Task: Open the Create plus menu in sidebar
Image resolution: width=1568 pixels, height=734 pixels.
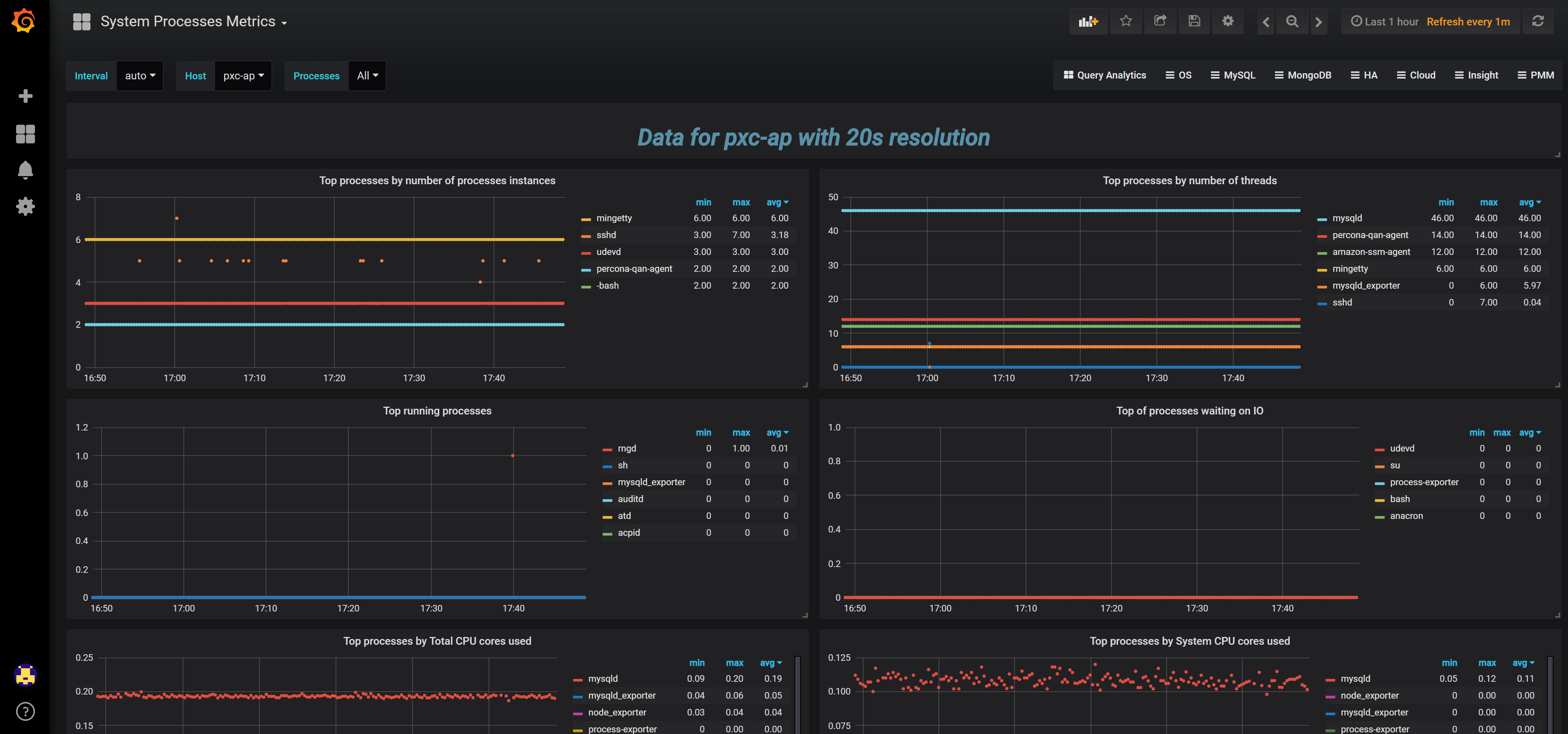Action: [x=25, y=96]
